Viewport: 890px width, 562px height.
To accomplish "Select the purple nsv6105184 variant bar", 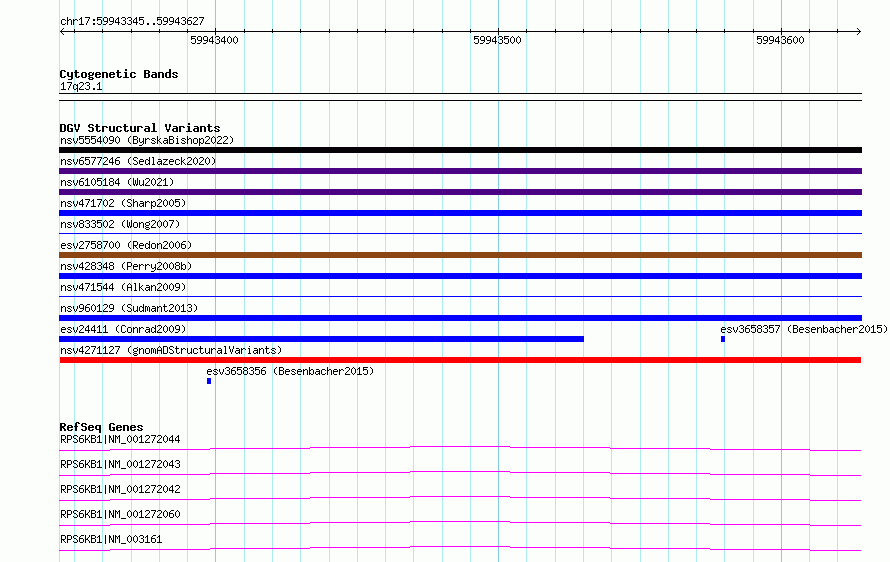I will tap(460, 192).
